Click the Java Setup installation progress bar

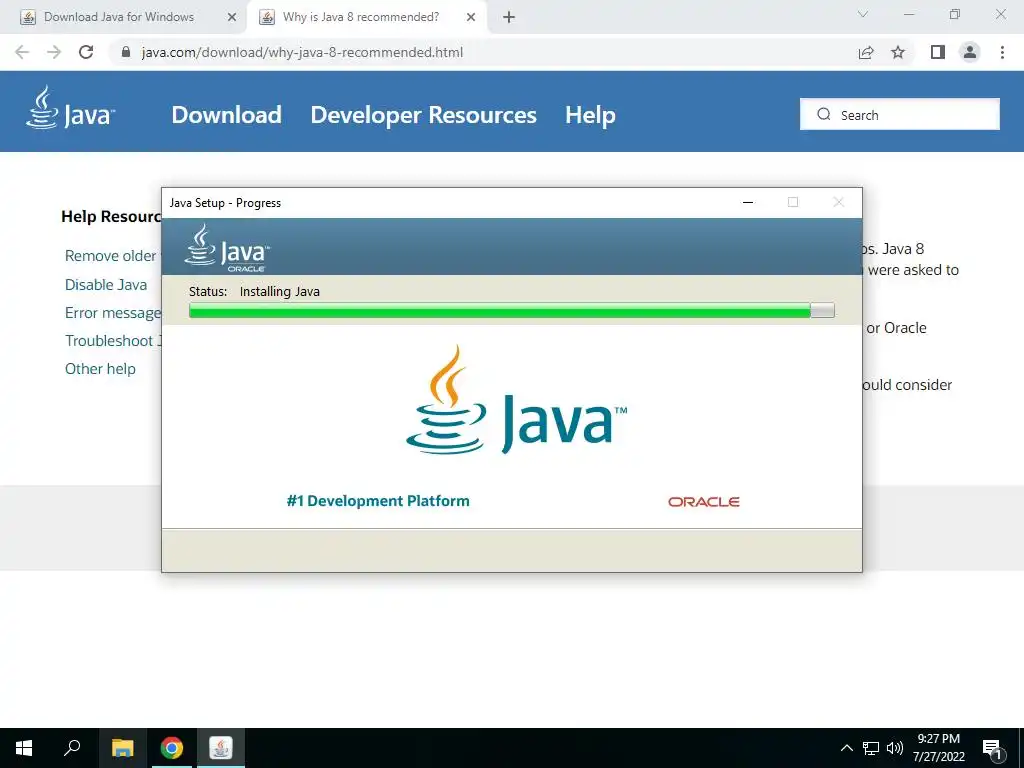pyautogui.click(x=511, y=311)
